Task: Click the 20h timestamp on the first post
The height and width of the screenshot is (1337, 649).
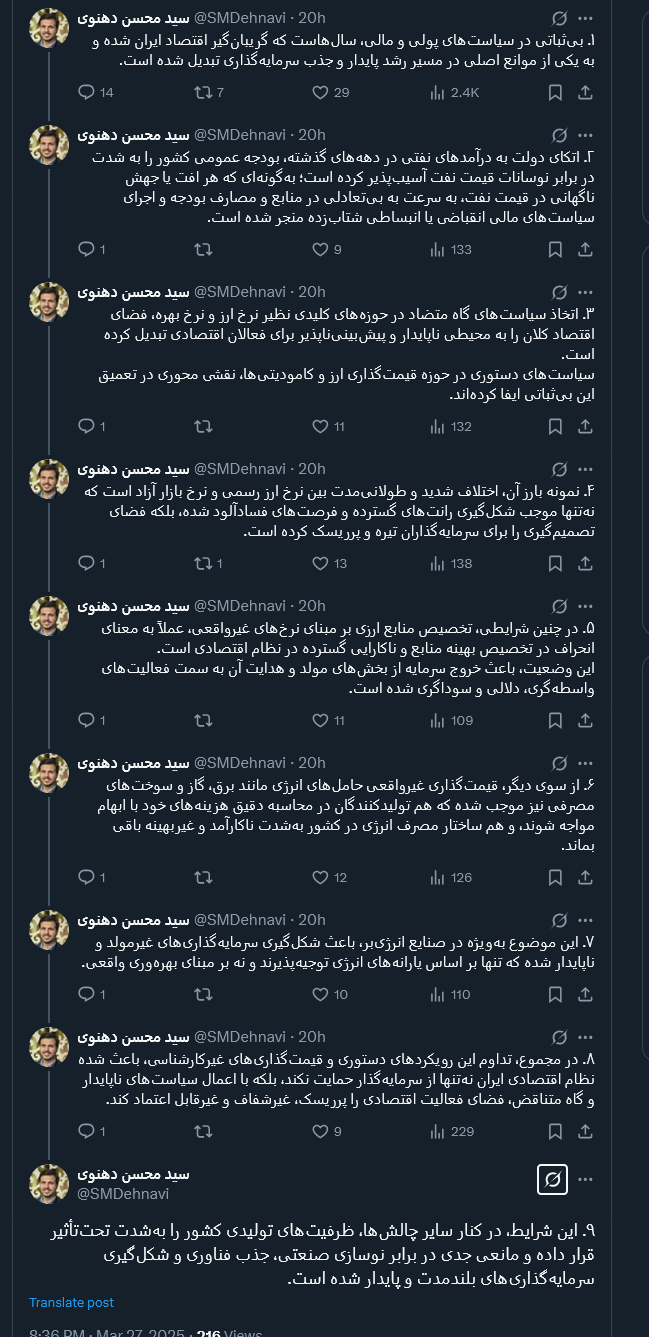Action: [312, 19]
